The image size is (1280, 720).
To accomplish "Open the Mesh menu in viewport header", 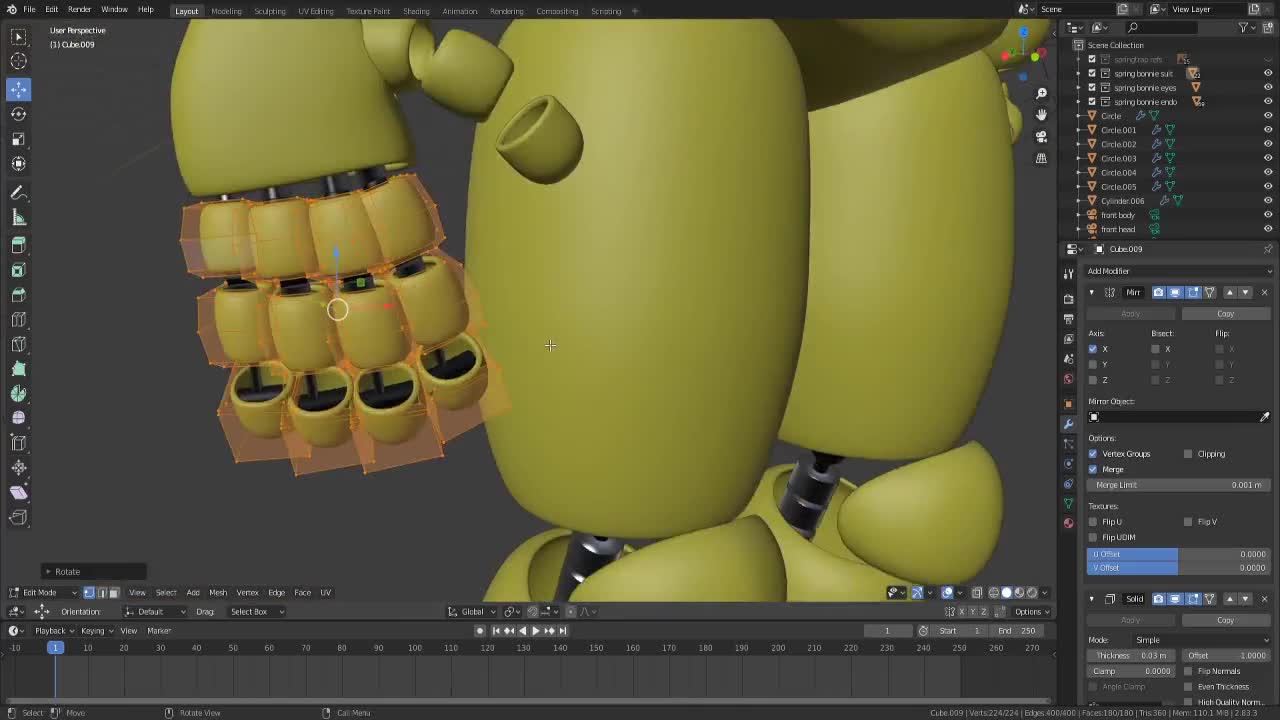I will click(217, 592).
